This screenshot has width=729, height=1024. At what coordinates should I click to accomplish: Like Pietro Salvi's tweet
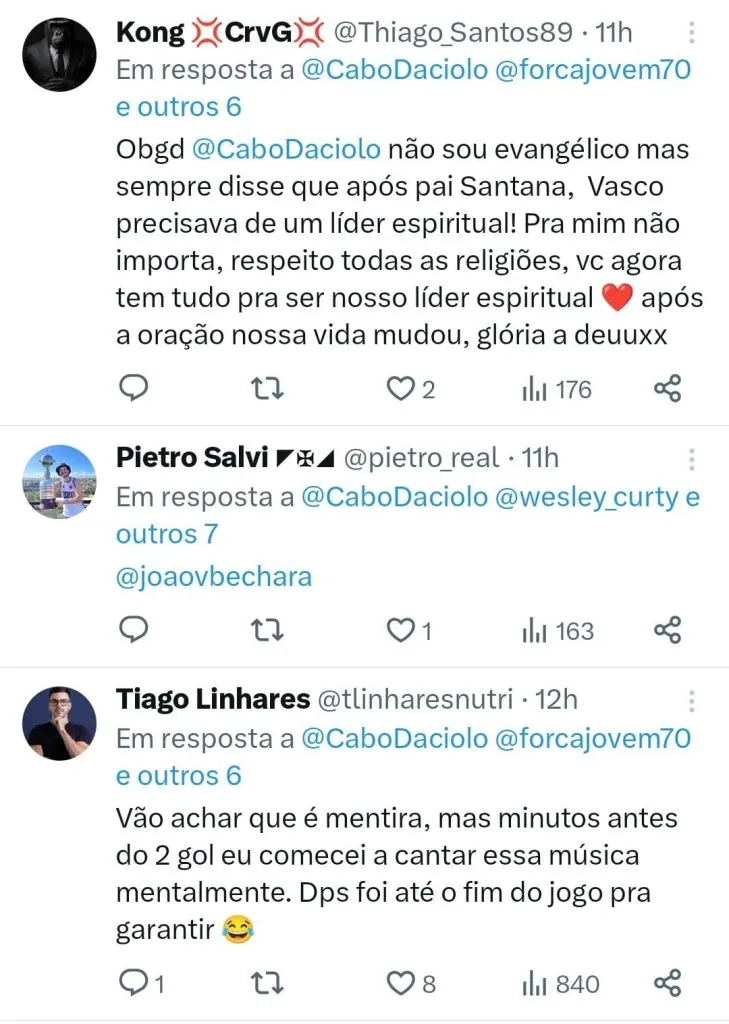pyautogui.click(x=401, y=630)
